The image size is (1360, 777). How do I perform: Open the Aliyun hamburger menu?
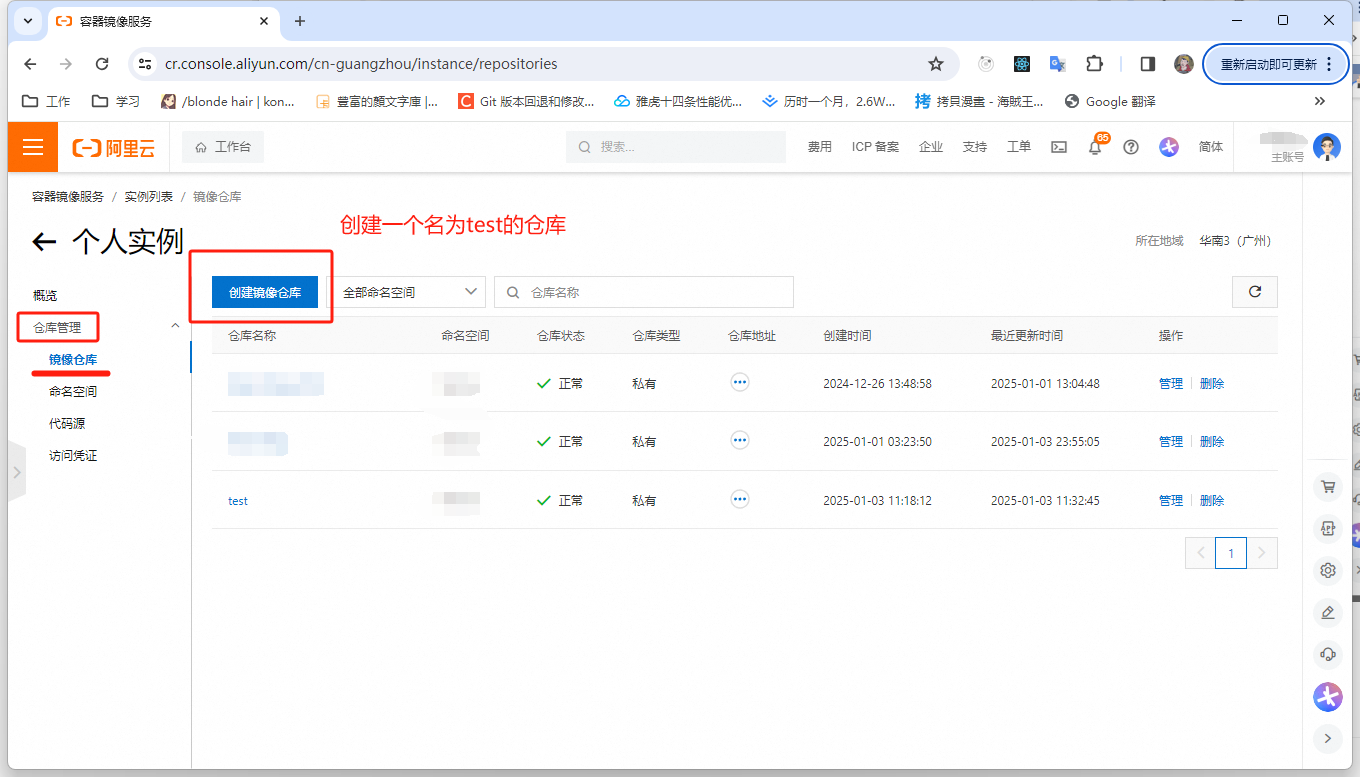coord(33,147)
